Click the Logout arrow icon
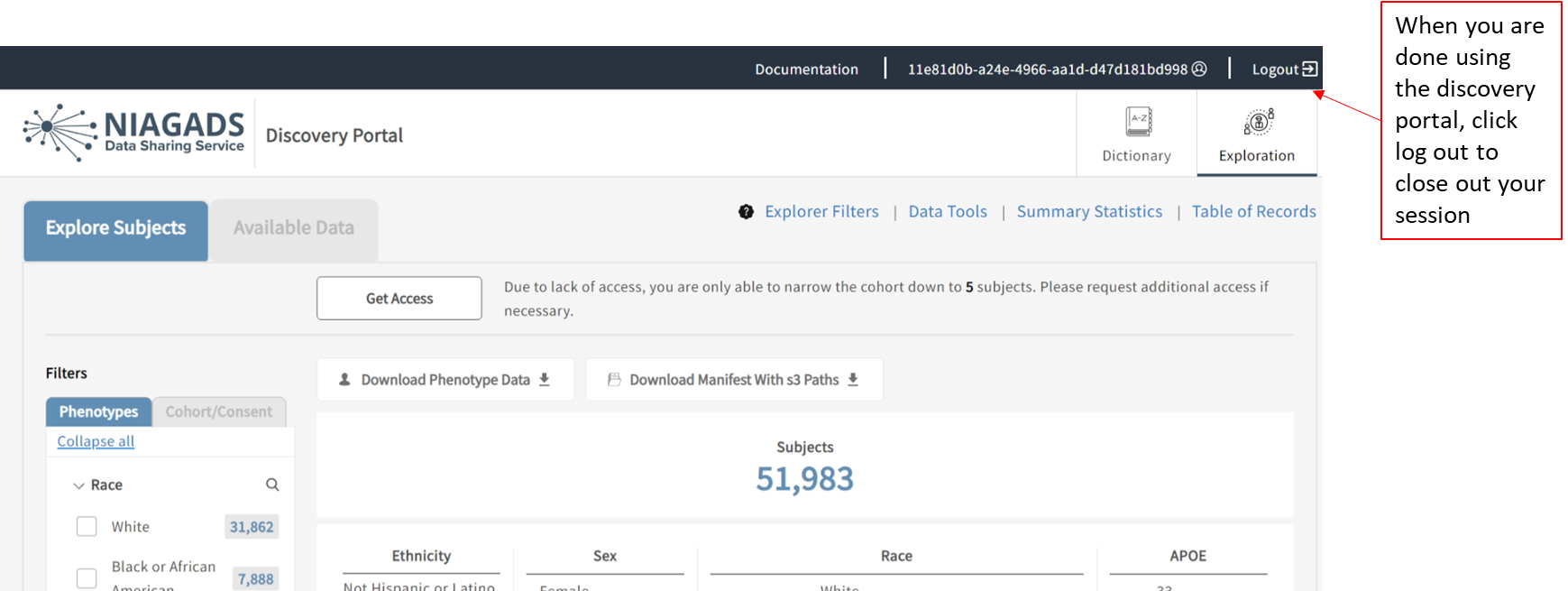This screenshot has height=591, width=1568. pyautogui.click(x=1310, y=69)
